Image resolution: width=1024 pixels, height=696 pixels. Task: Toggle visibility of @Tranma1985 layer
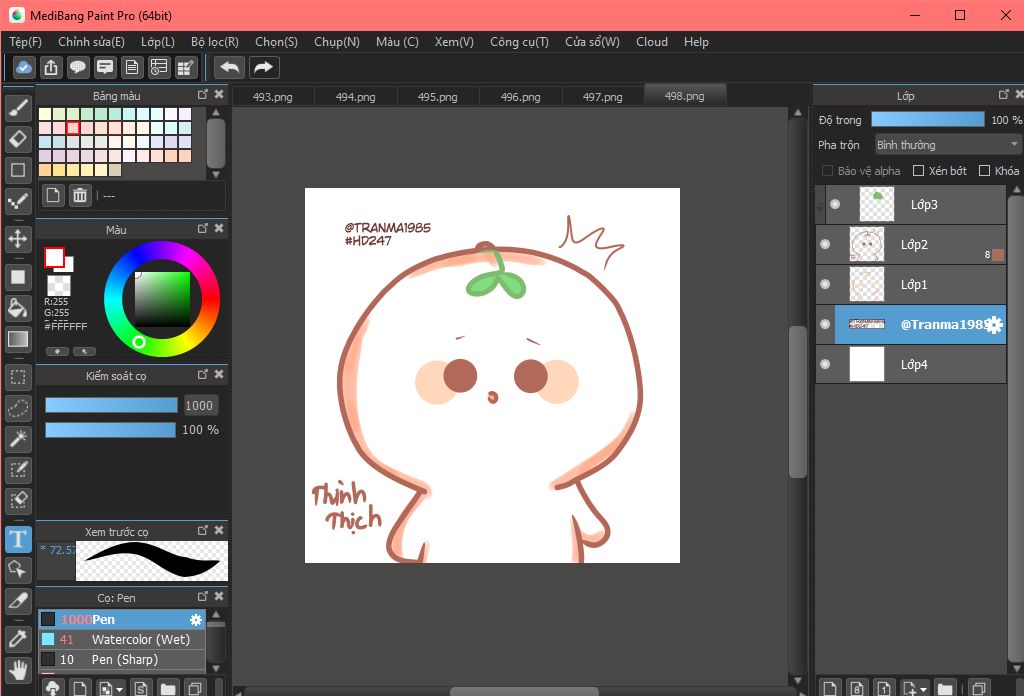pyautogui.click(x=825, y=324)
